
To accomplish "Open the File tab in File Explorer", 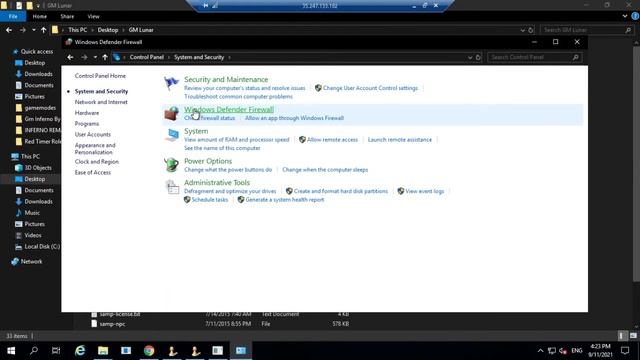I will [13, 16].
